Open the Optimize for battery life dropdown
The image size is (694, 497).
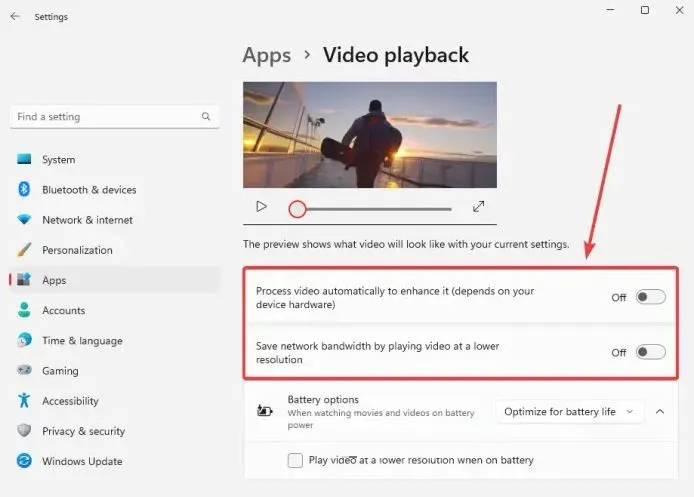pyautogui.click(x=568, y=411)
